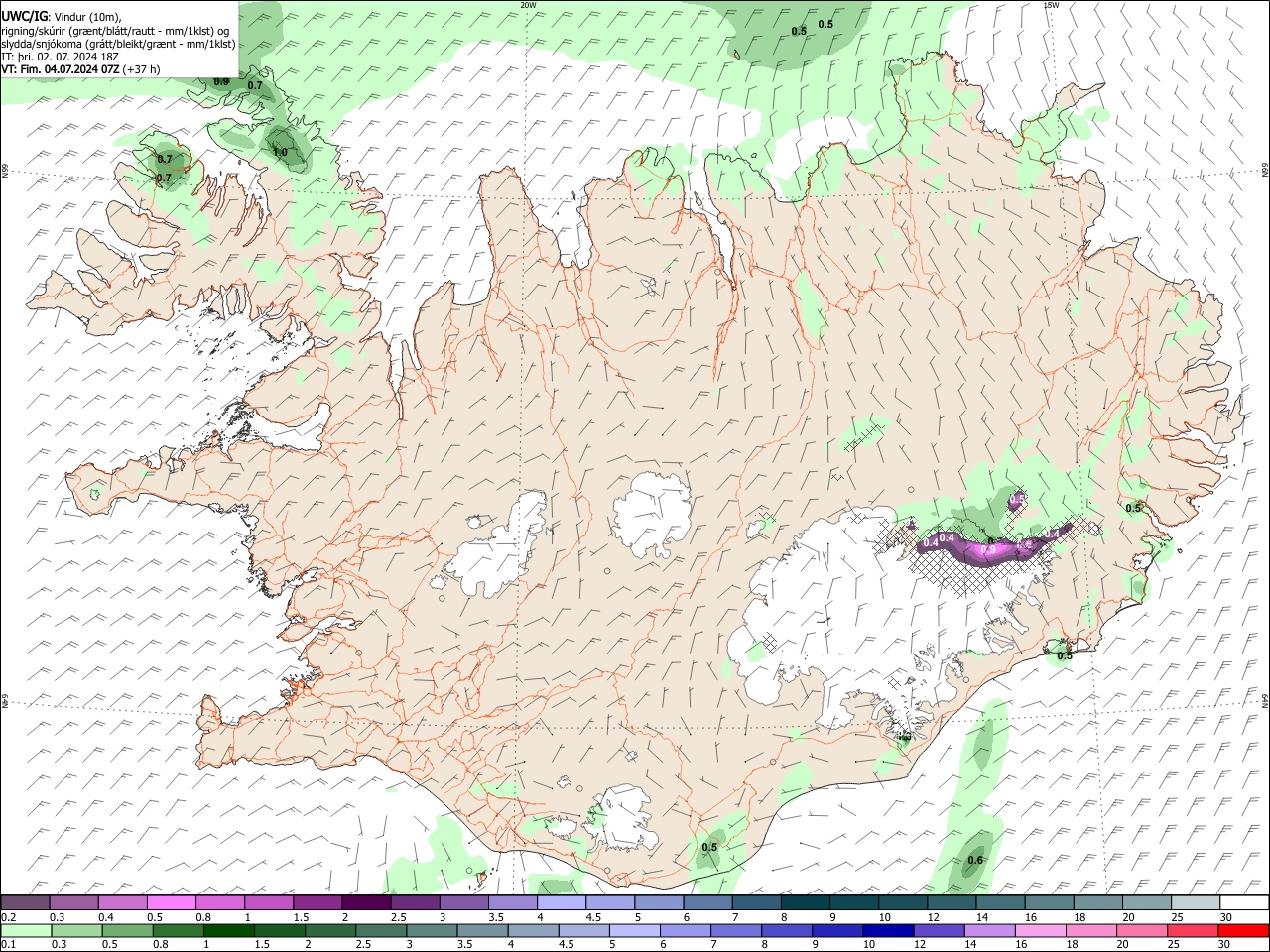1270x952 pixels.
Task: Click the bright red 30 legend swatch
Action: pos(1242,930)
